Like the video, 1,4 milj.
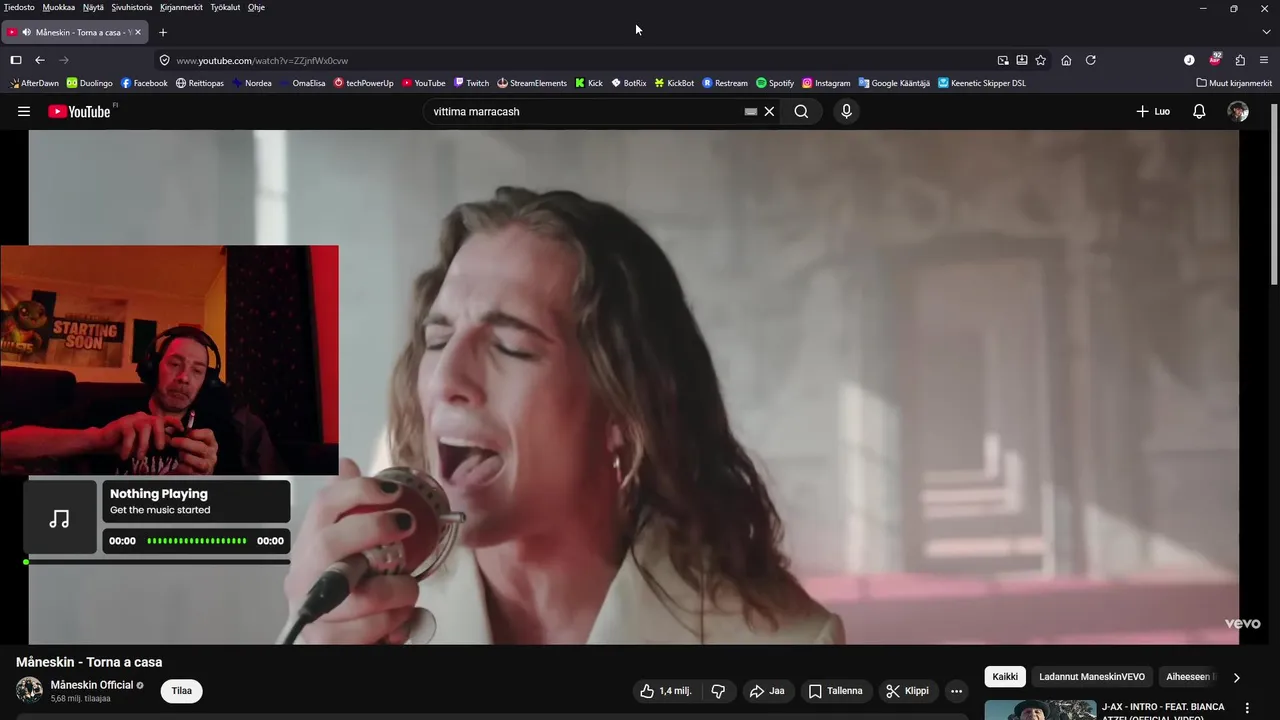Viewport: 1280px width, 720px height. tap(666, 691)
